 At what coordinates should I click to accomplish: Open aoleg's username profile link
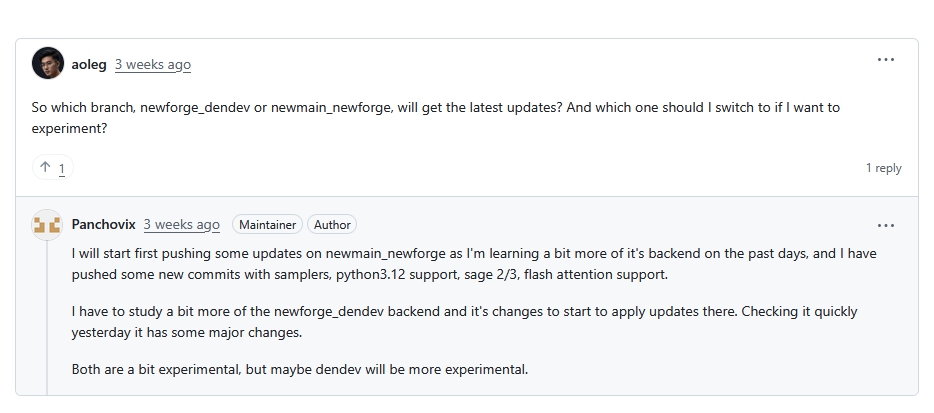89,65
